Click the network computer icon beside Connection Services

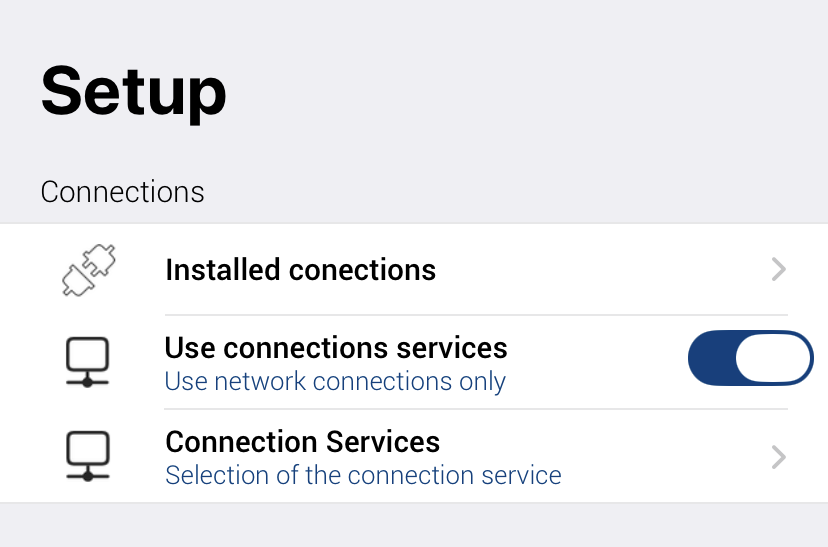(88, 457)
